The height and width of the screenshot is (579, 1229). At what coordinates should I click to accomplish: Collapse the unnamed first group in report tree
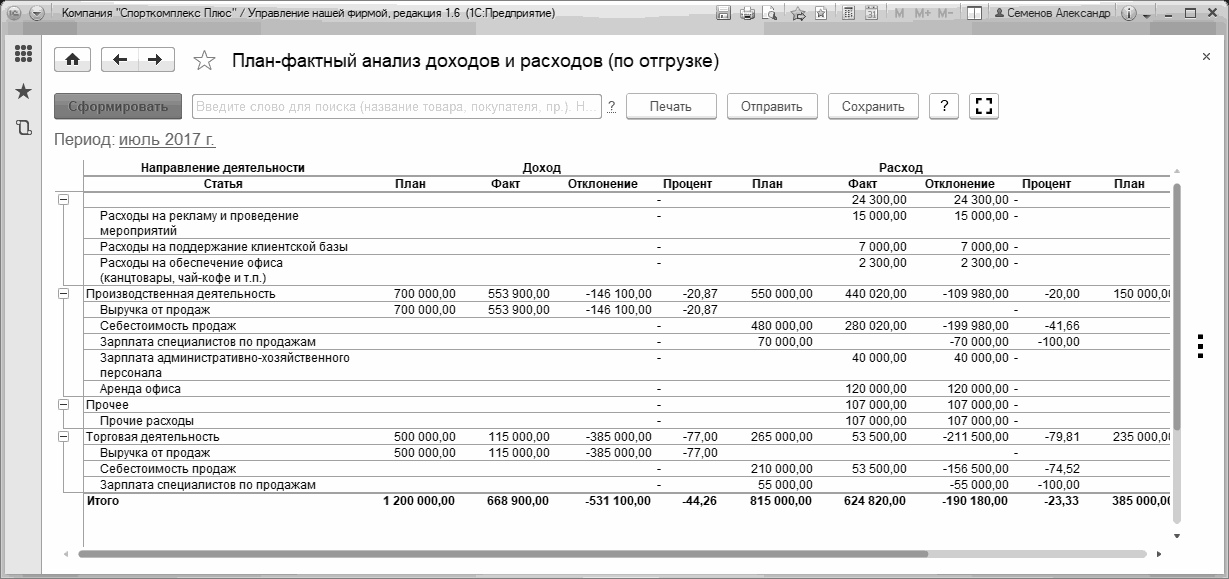[x=64, y=200]
